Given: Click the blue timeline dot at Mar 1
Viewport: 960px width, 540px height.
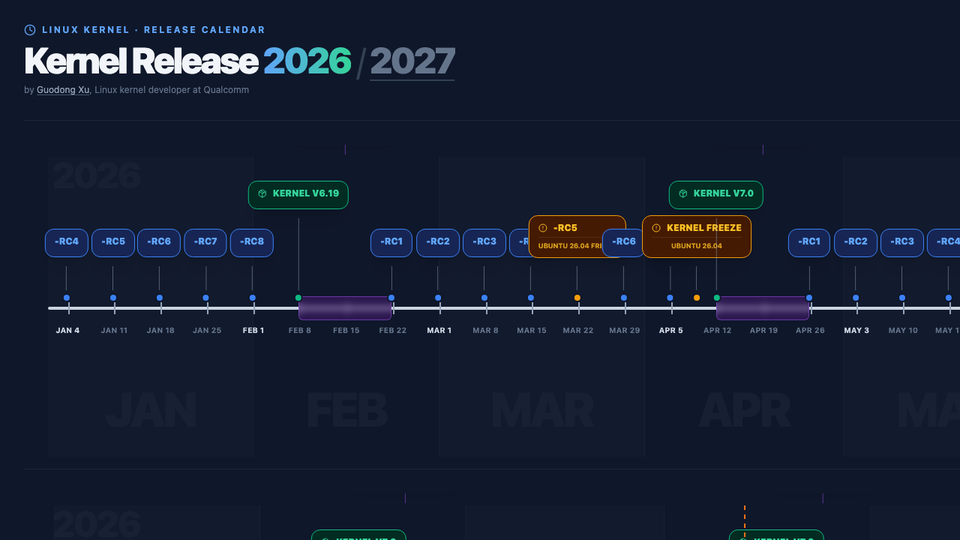Looking at the screenshot, I should (x=438, y=298).
